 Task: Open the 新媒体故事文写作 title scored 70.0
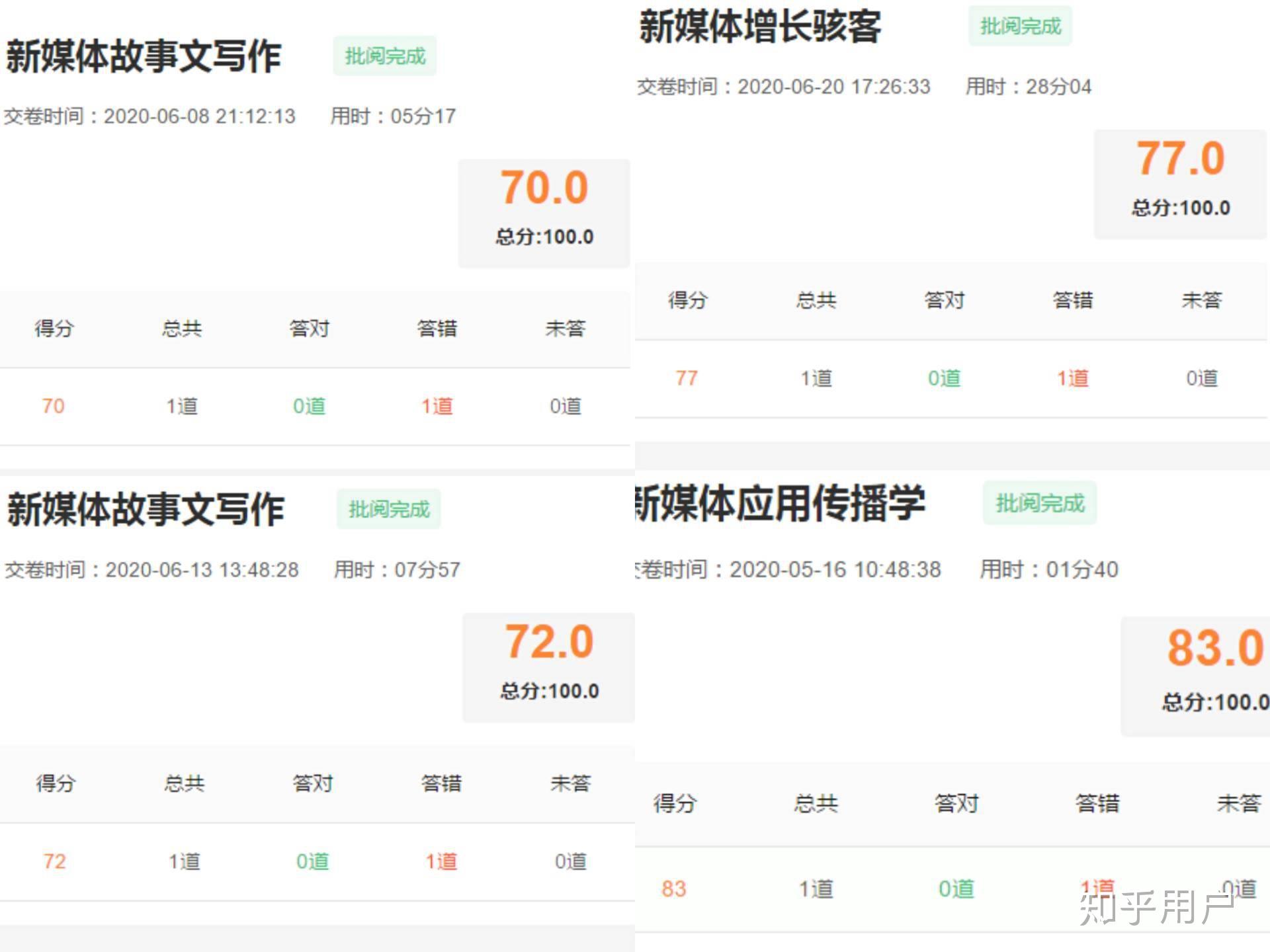[x=144, y=56]
